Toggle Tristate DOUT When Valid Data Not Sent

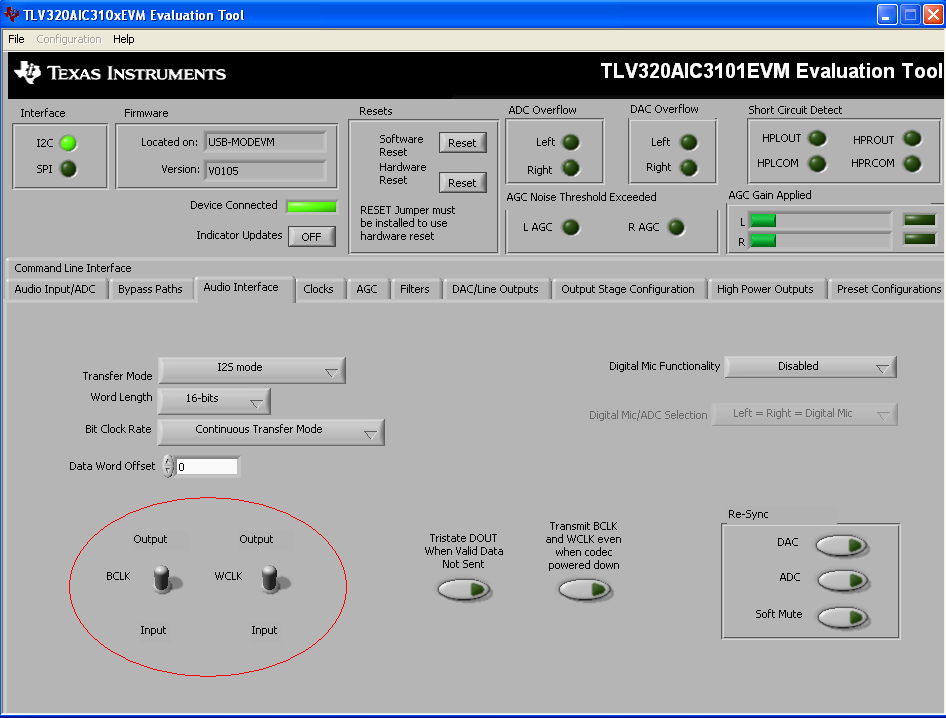pos(463,589)
